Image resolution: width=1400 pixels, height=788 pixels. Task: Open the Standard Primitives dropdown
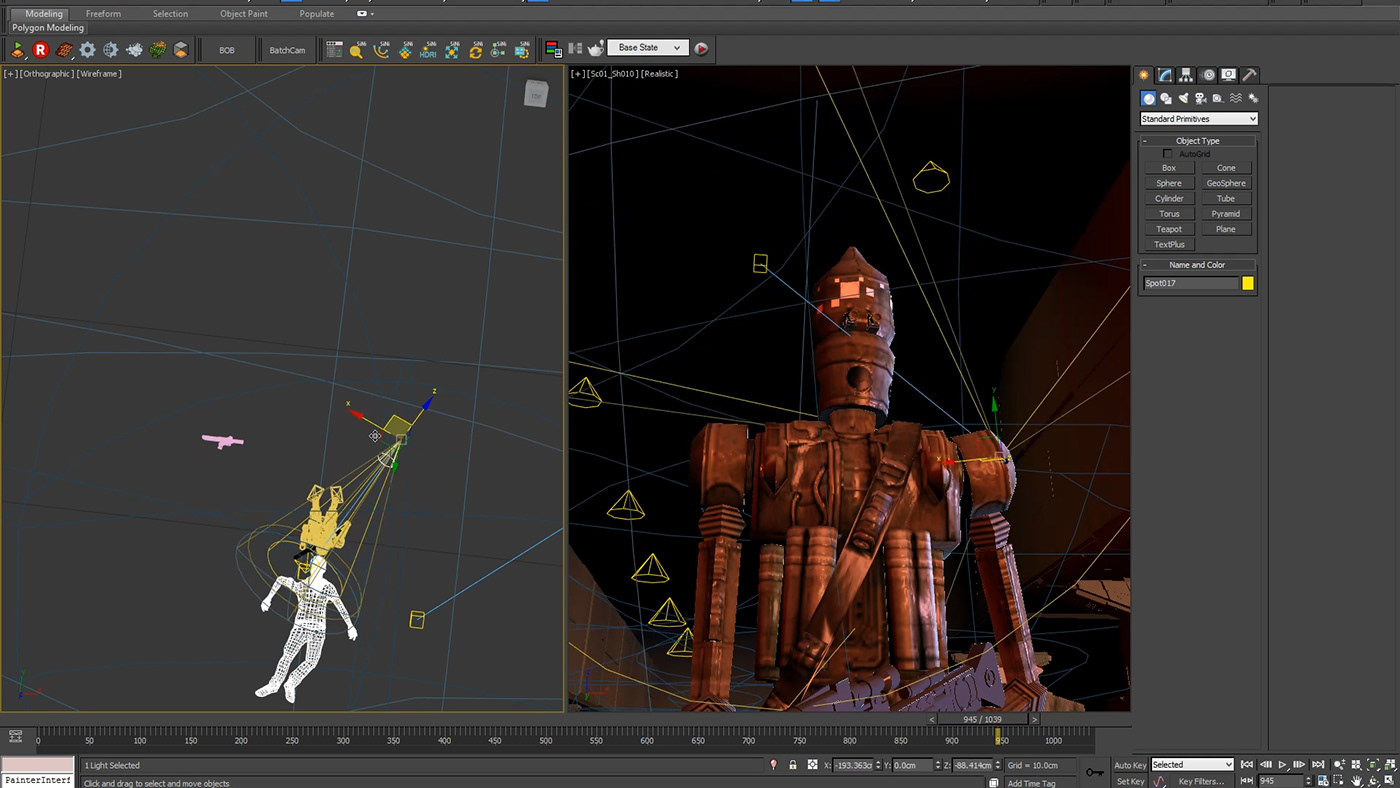pos(1198,119)
